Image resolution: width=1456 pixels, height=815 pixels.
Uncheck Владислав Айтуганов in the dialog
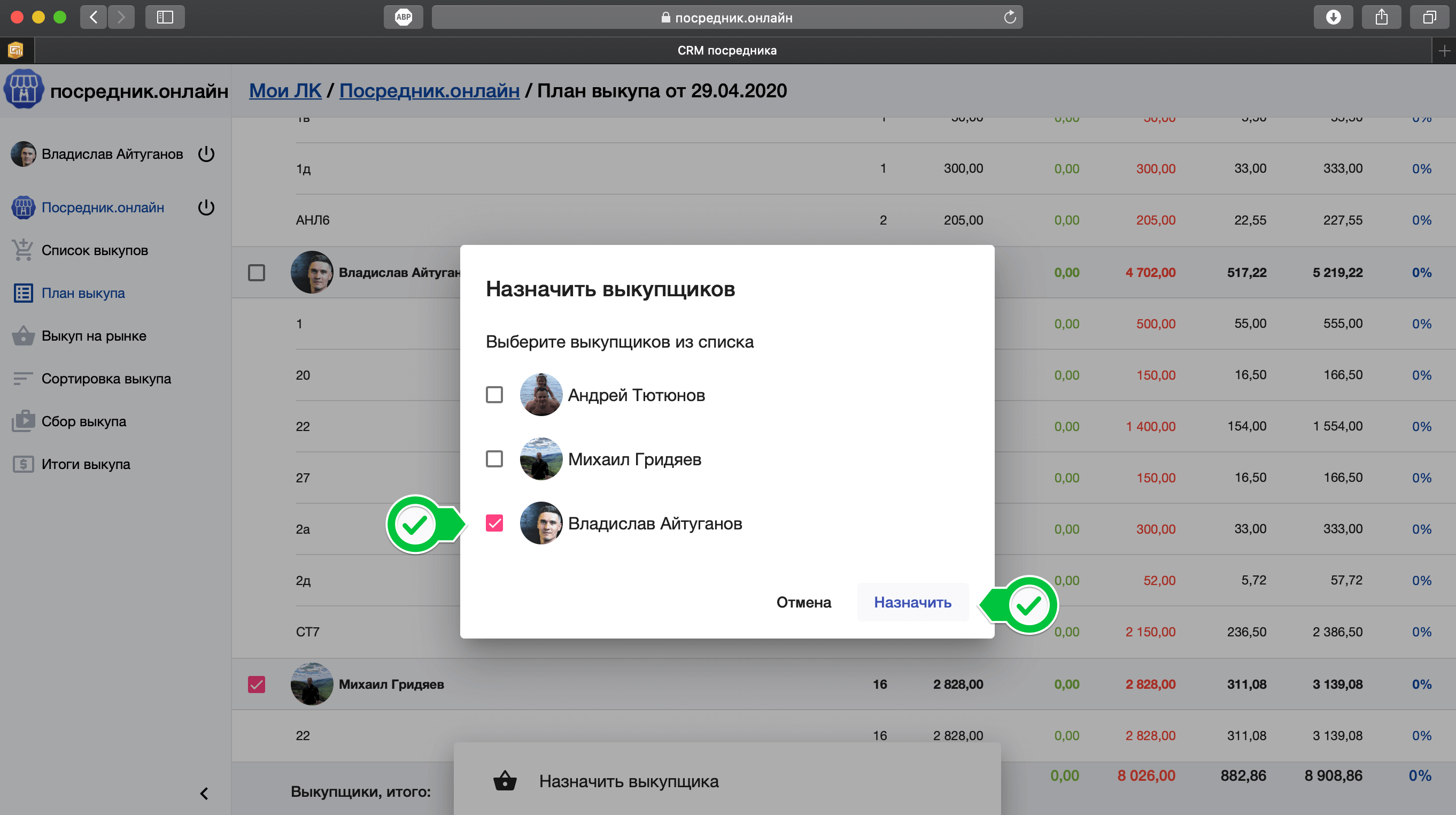pyautogui.click(x=494, y=523)
